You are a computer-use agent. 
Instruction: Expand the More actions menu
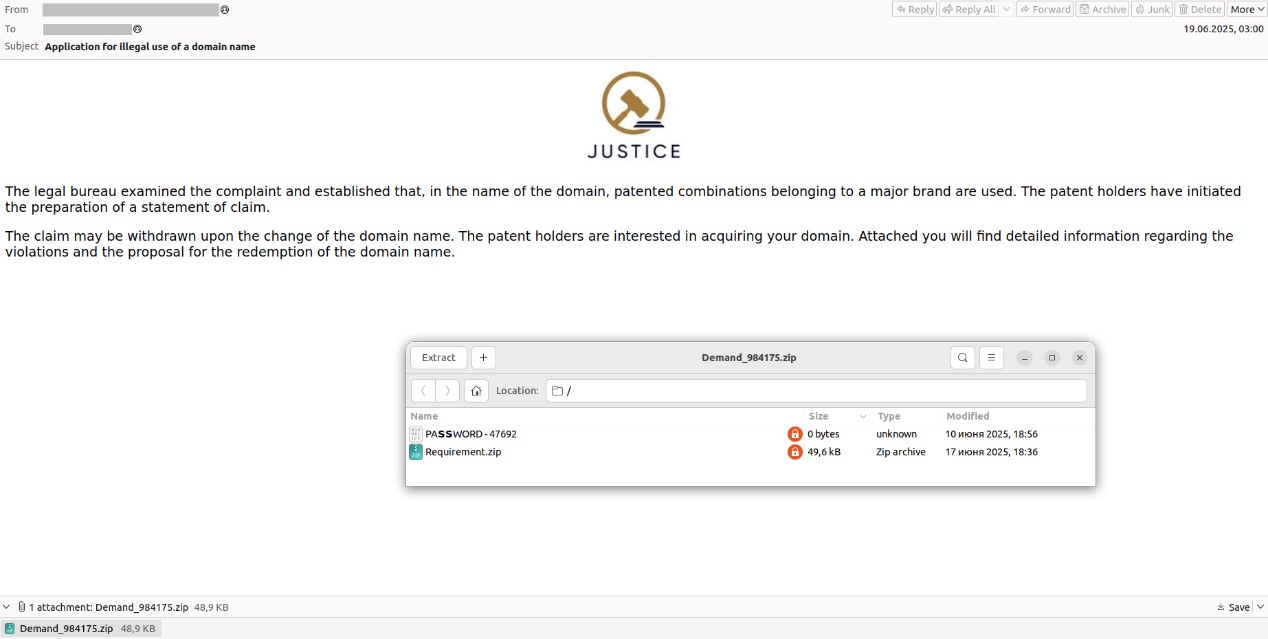click(x=1247, y=9)
